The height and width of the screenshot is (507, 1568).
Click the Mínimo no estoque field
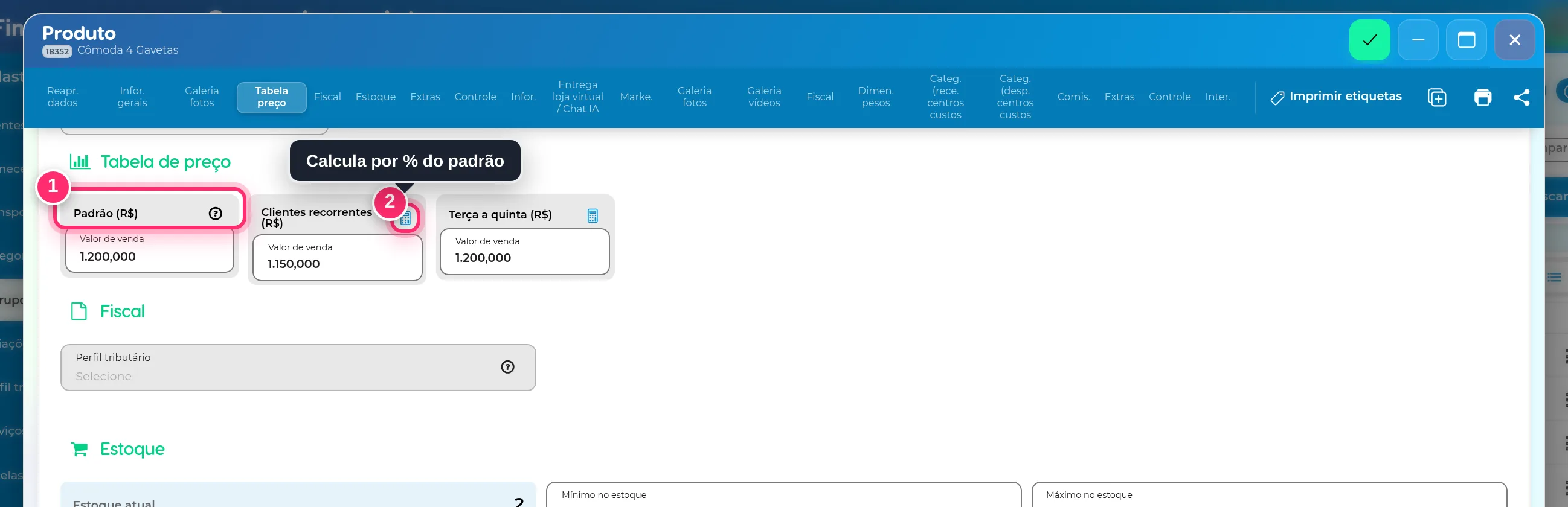783,495
